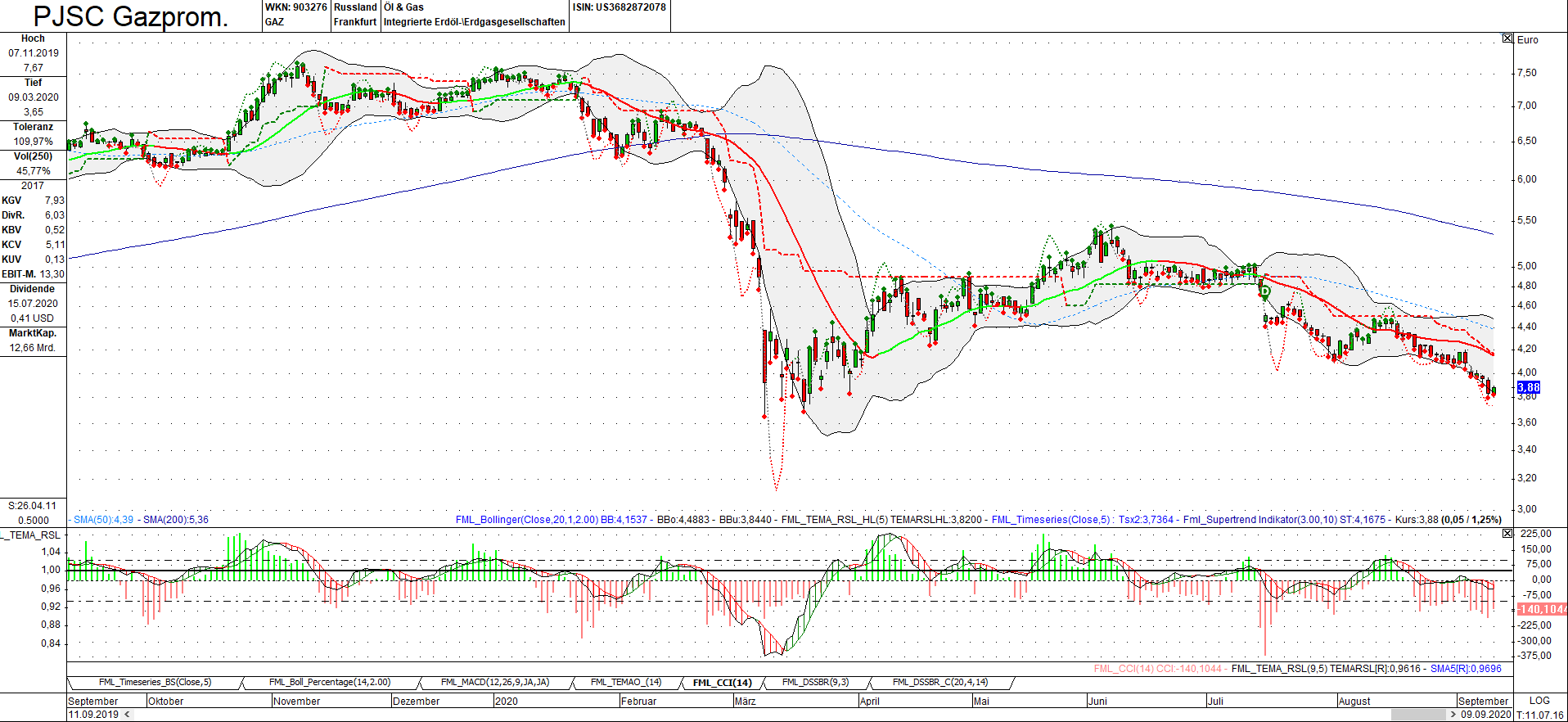Click the FML_Timeseries(Close,5) legend label
Image resolution: width=1568 pixels, height=722 pixels.
[x=1051, y=520]
